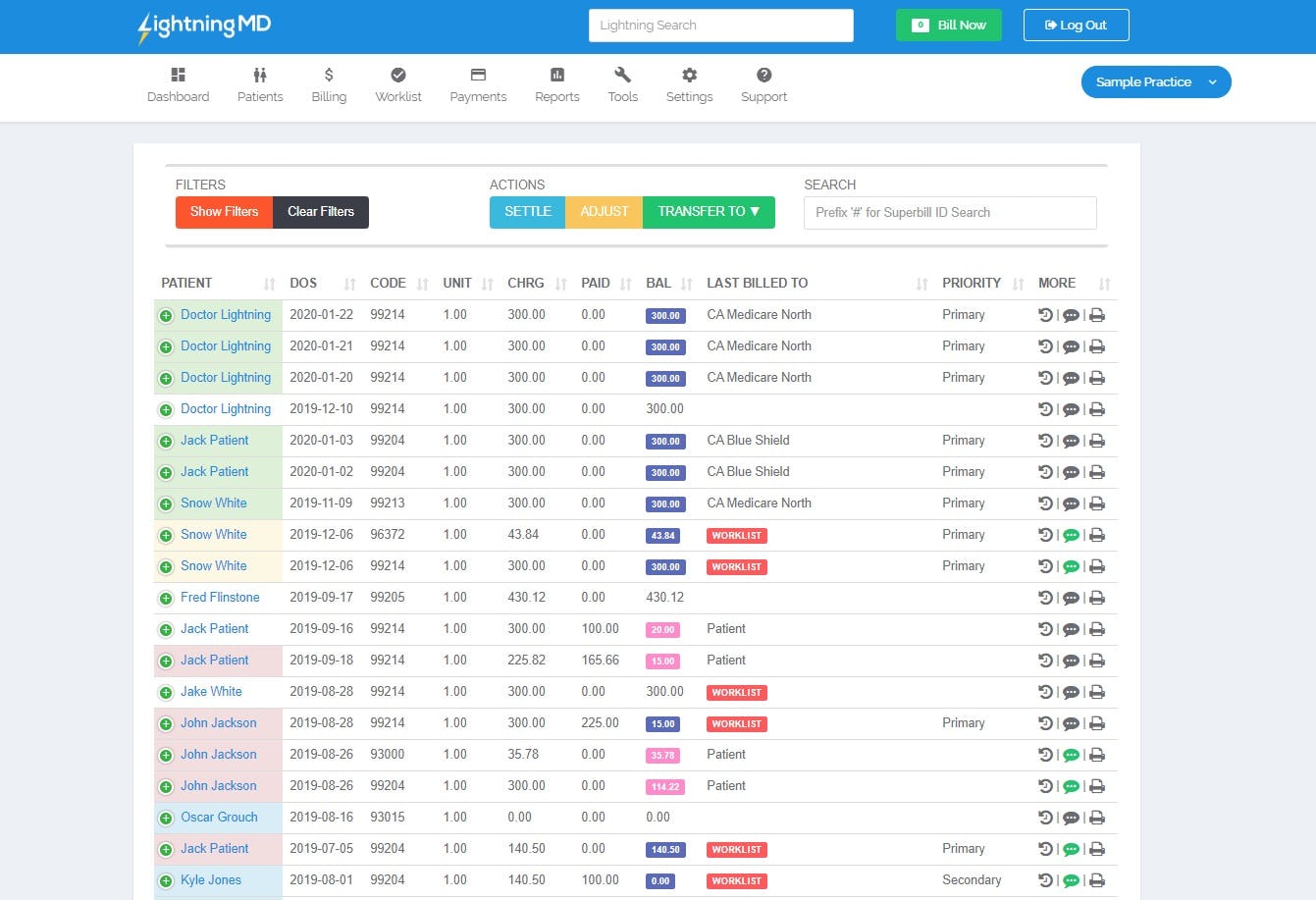Open the TRANSFER TO dropdown
1316x900 pixels.
[x=709, y=211]
